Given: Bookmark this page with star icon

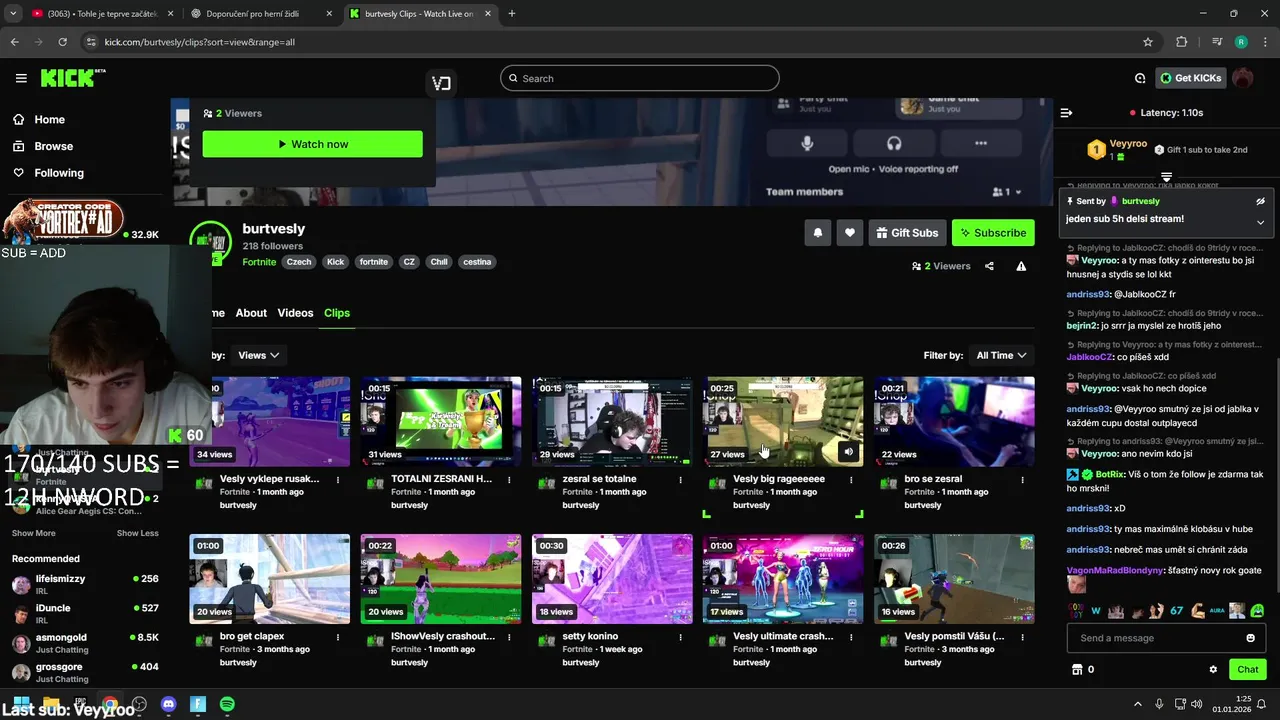Looking at the screenshot, I should [1148, 42].
